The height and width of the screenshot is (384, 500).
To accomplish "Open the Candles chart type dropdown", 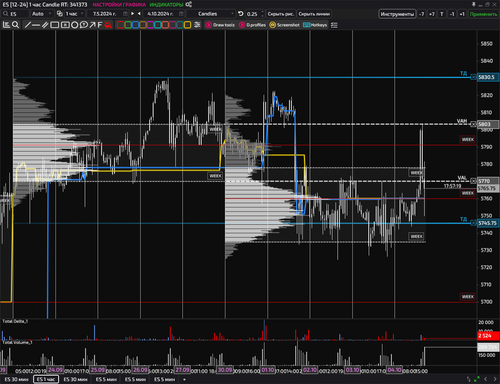I will pyautogui.click(x=211, y=14).
